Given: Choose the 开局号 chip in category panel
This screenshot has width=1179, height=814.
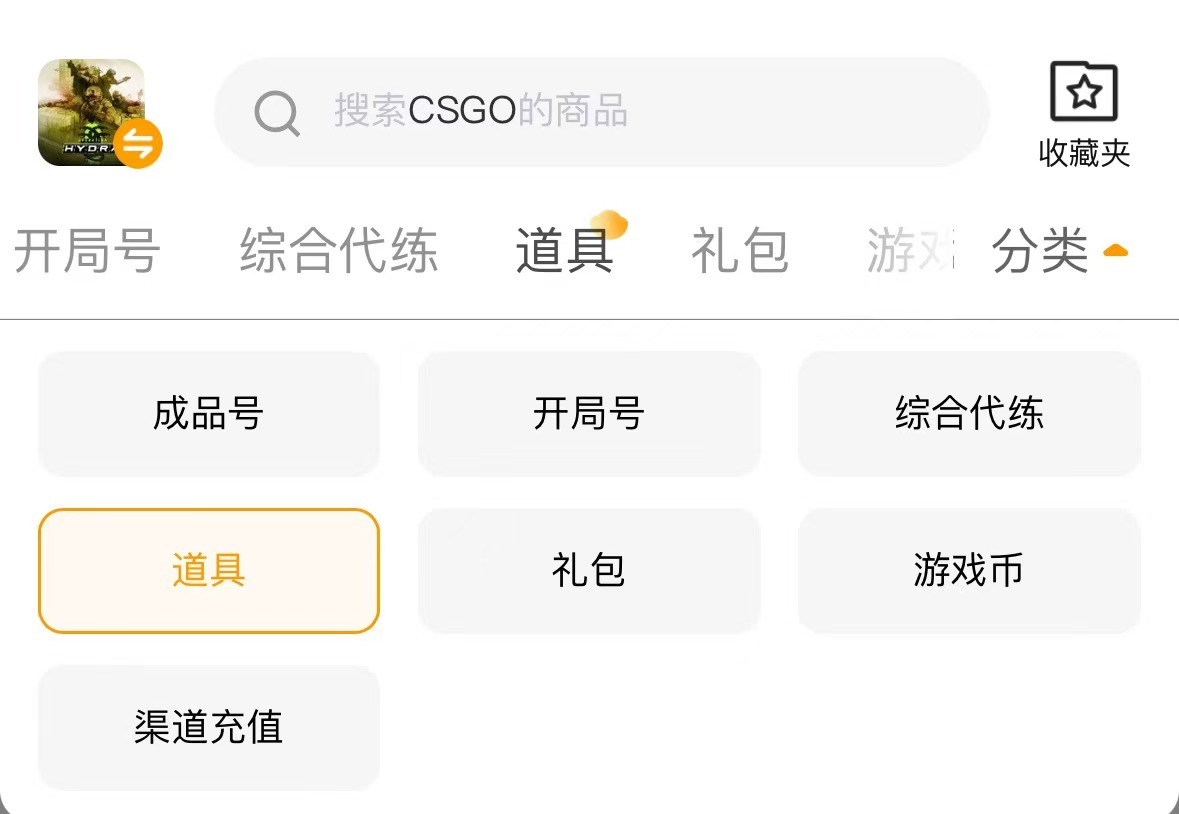Looking at the screenshot, I should (x=588, y=414).
